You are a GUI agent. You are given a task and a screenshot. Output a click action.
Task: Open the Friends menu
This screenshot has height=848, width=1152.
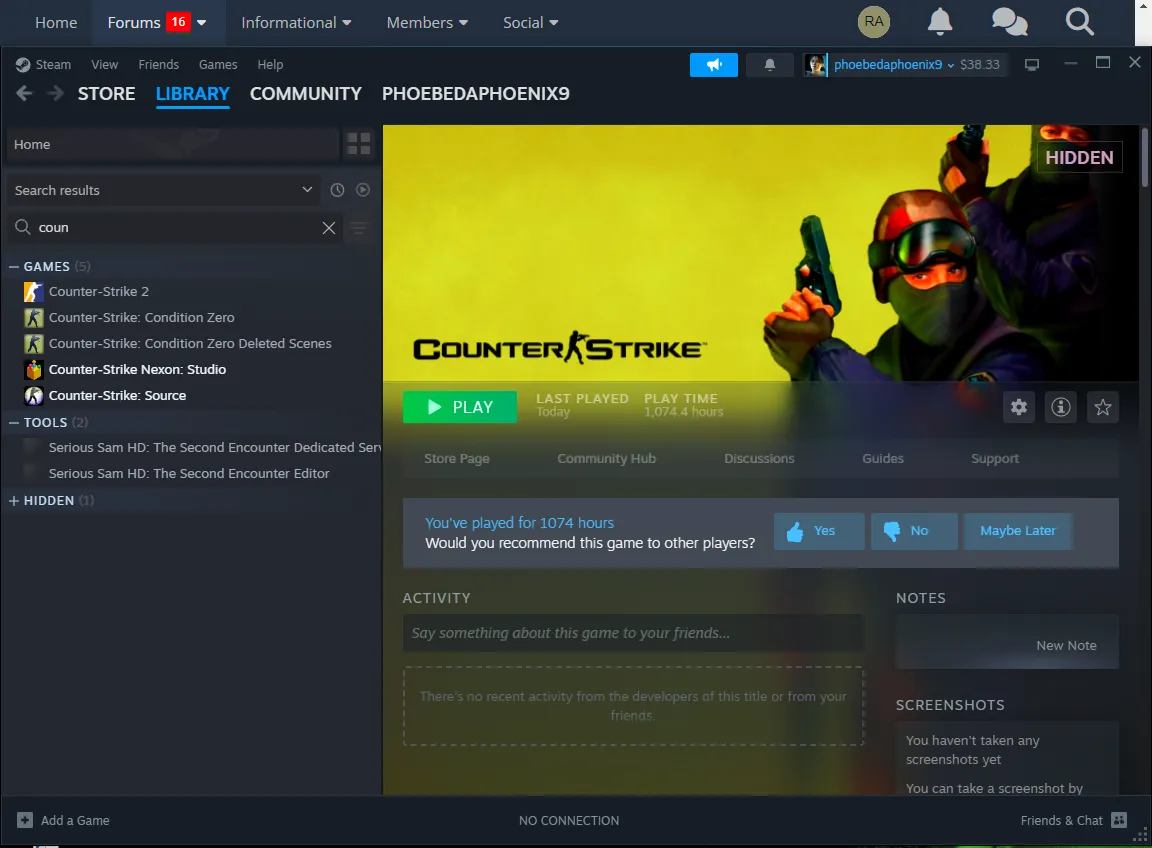click(158, 65)
